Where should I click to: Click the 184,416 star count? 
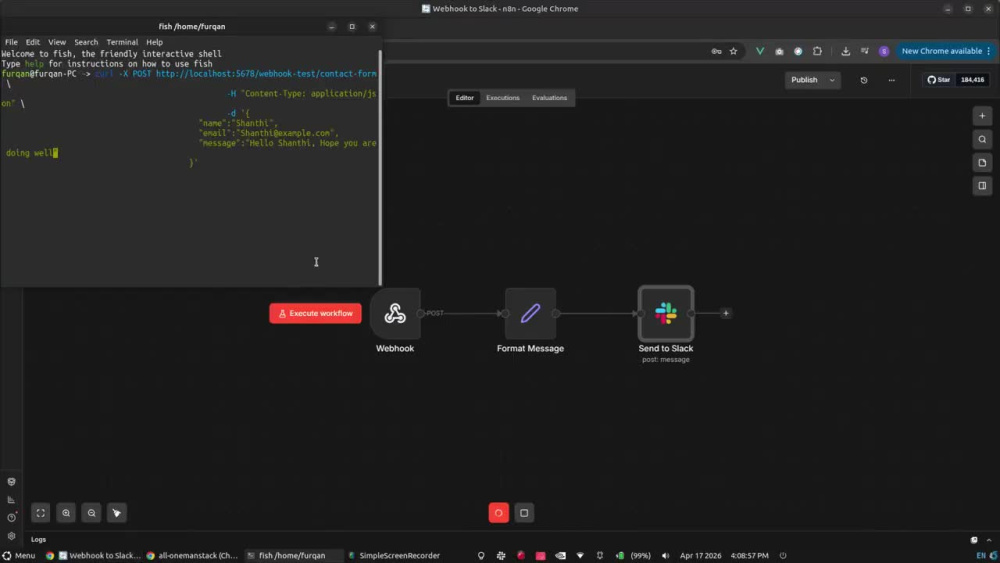point(972,80)
